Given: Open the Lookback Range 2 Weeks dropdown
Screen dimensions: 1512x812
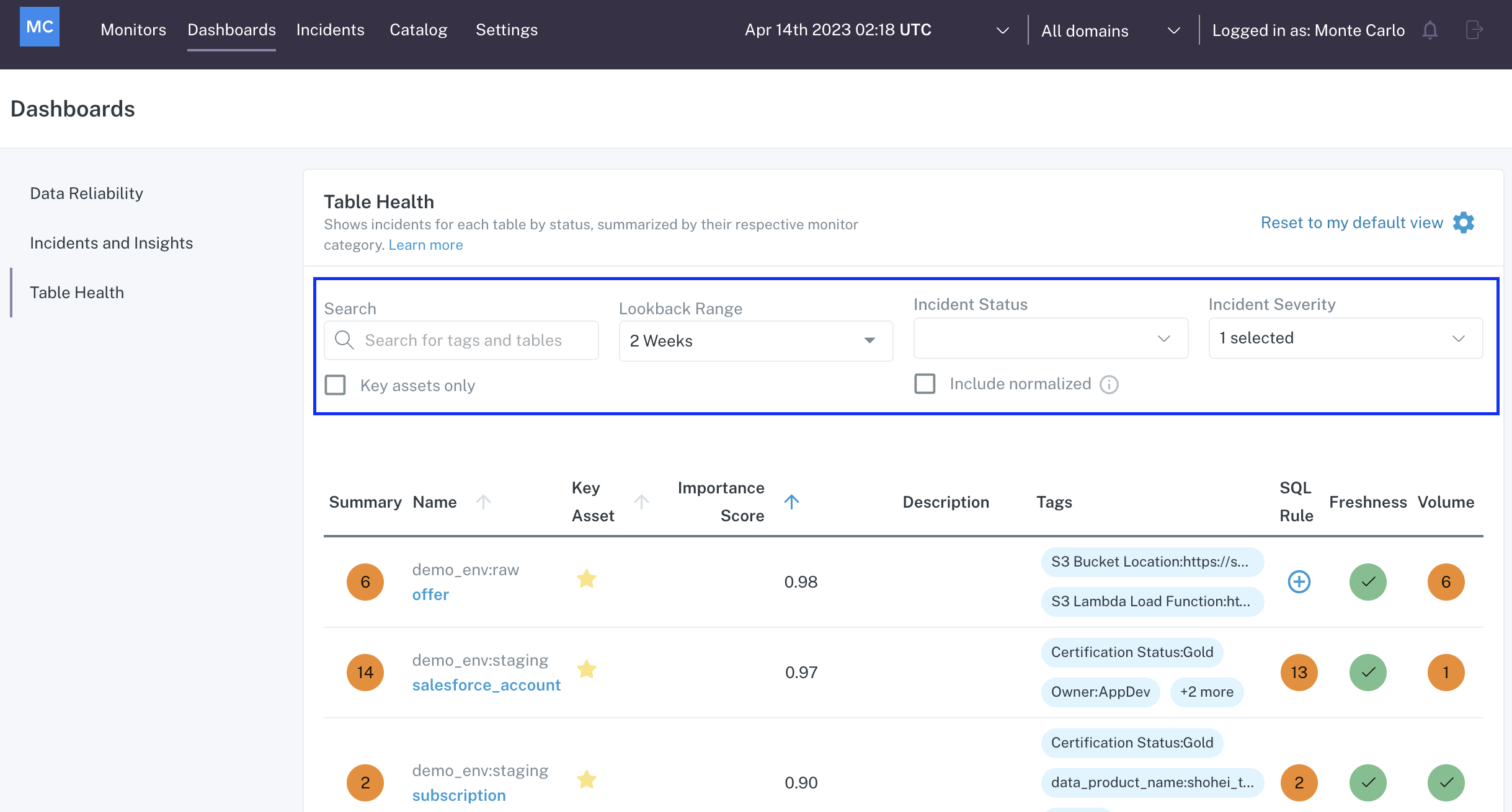Looking at the screenshot, I should pos(755,341).
